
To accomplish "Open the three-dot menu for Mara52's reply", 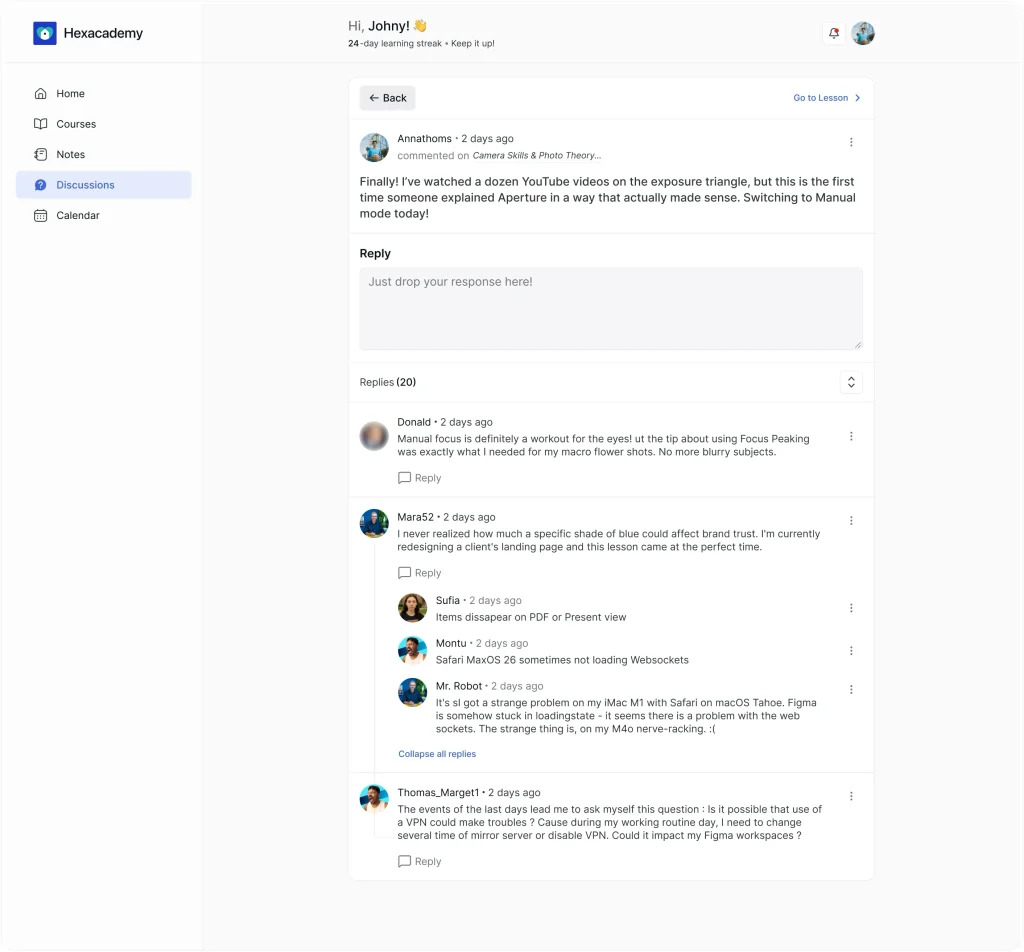I will tap(851, 520).
